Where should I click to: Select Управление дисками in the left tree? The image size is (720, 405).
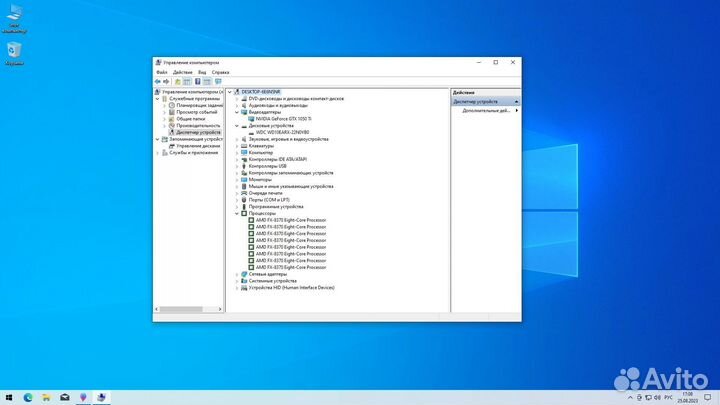197,146
